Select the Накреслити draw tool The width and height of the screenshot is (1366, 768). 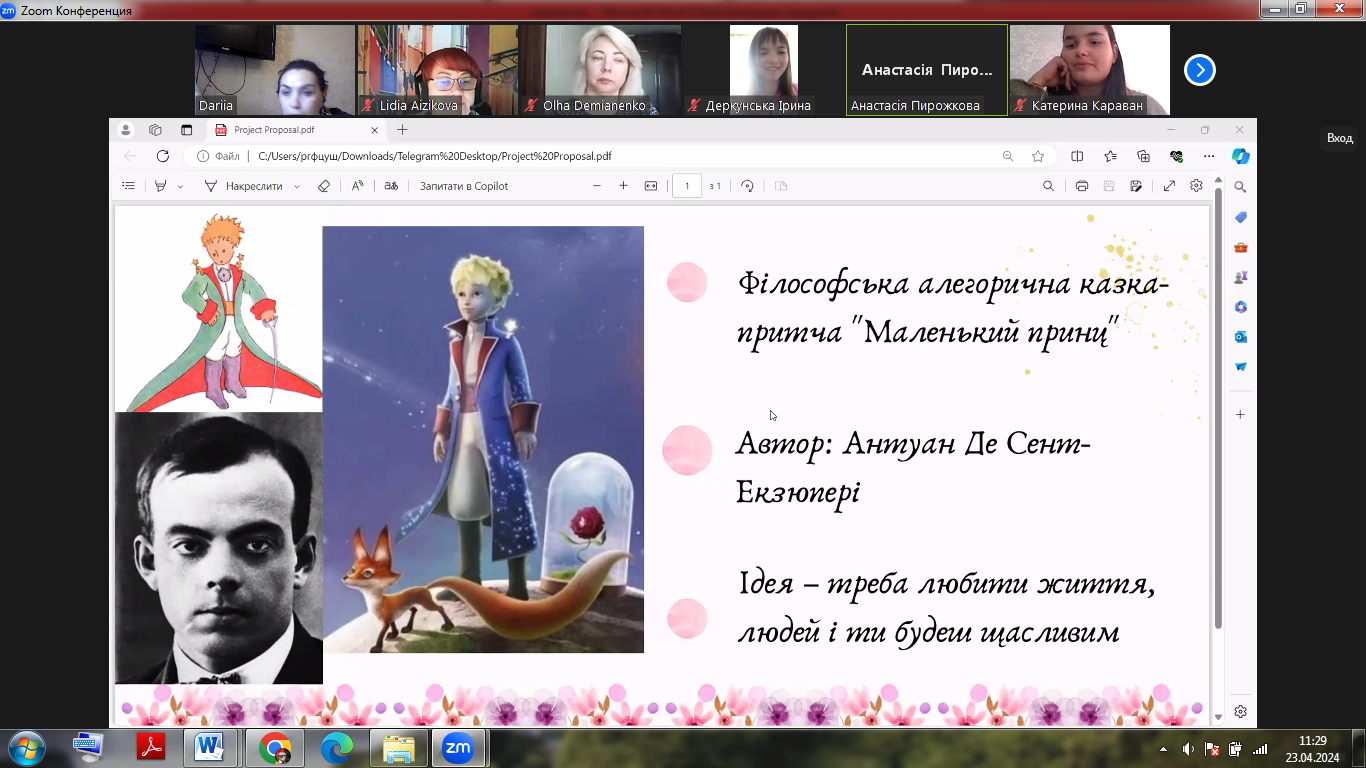click(x=243, y=186)
